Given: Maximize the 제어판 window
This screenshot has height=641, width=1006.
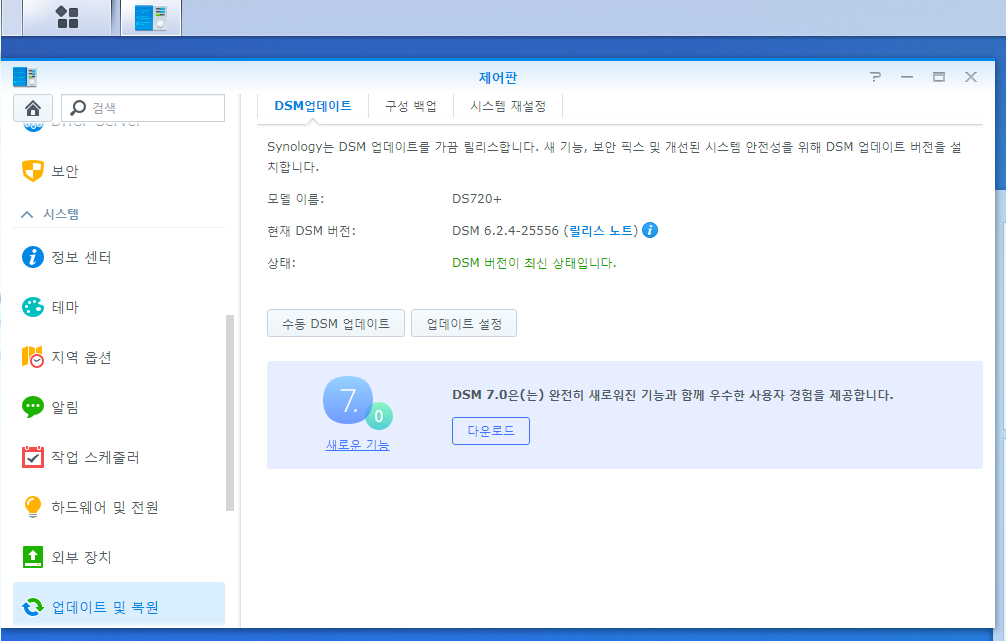Looking at the screenshot, I should (939, 77).
